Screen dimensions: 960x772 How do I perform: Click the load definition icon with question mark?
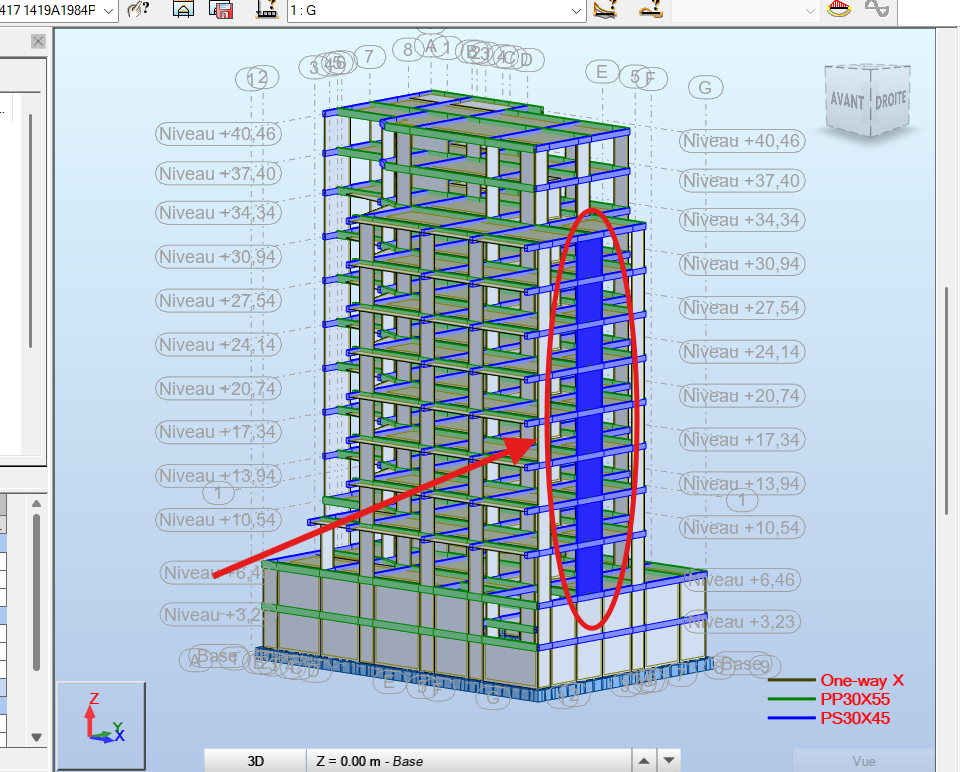(267, 10)
